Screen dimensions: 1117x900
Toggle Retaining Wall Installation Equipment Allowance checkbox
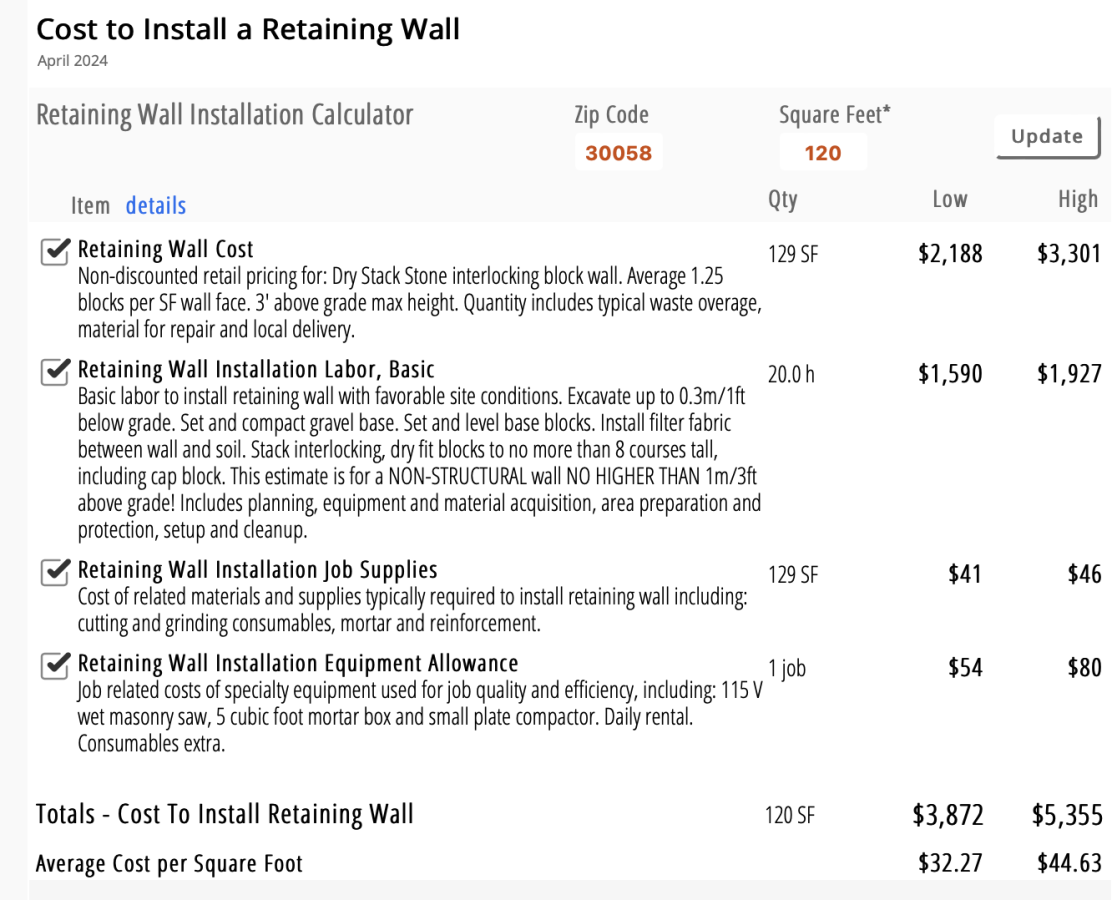[x=55, y=665]
